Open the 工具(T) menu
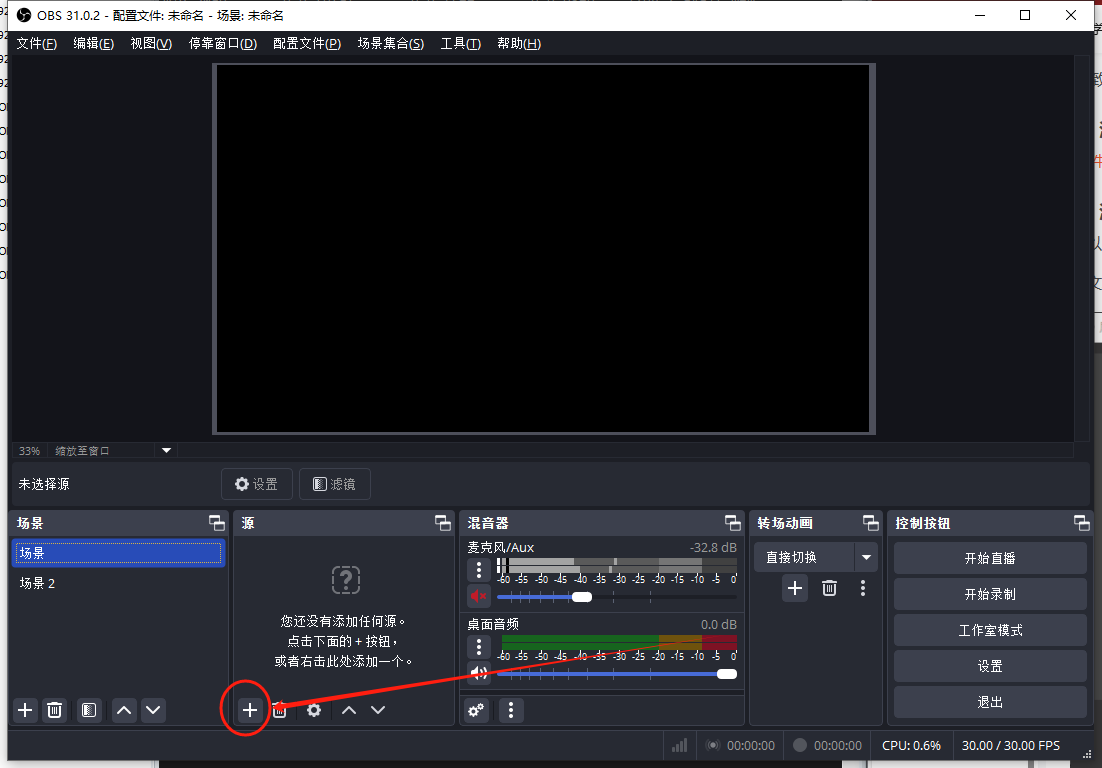 (x=460, y=44)
